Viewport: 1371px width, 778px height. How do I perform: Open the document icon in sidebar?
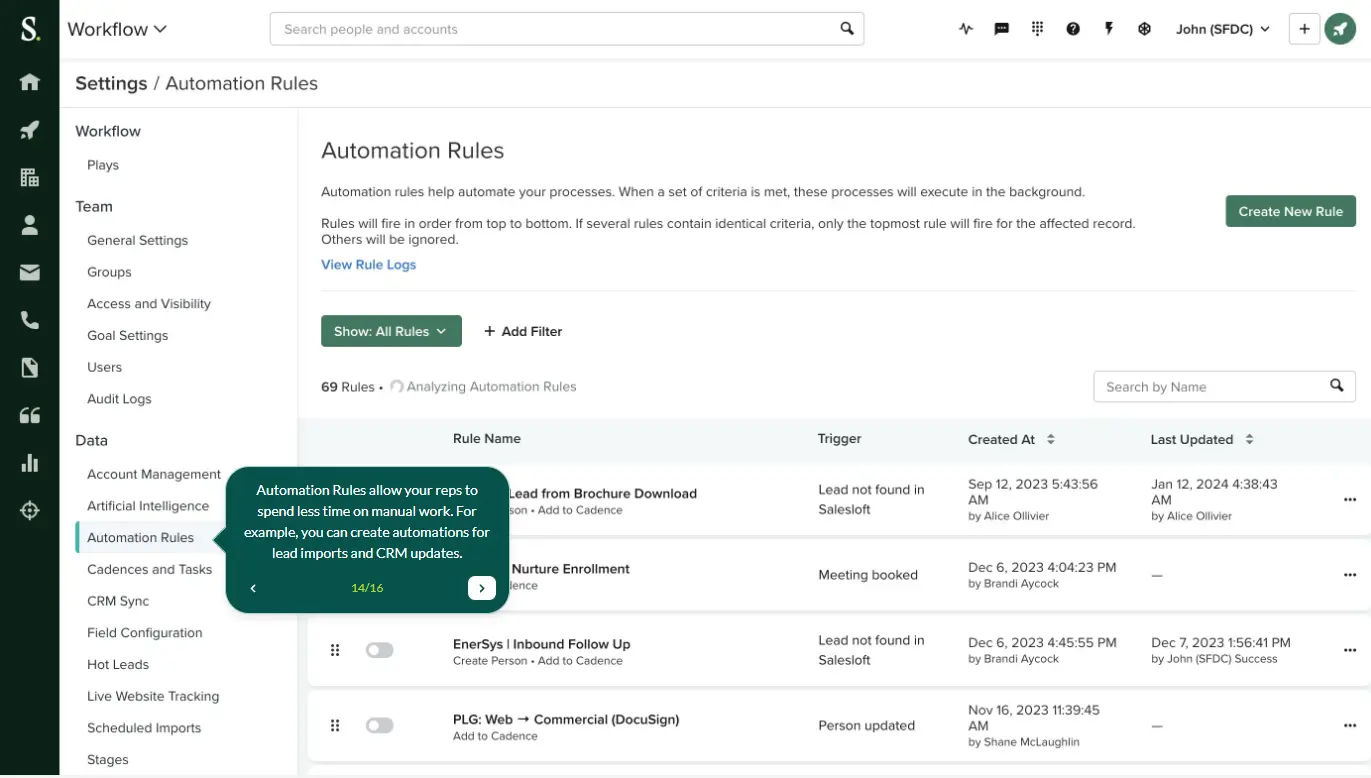(30, 368)
